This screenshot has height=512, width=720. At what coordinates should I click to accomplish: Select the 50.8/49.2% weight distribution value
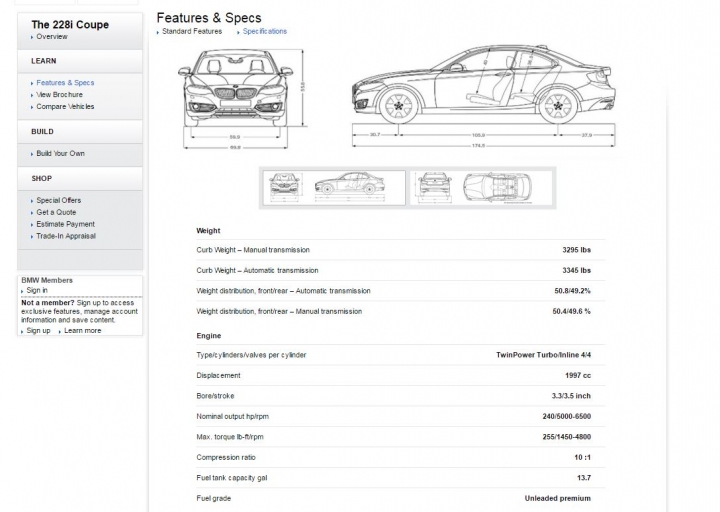tap(572, 291)
